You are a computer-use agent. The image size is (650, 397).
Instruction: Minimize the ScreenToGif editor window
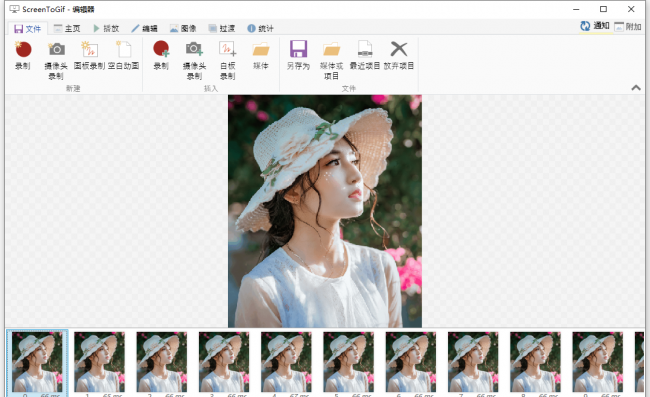(576, 9)
